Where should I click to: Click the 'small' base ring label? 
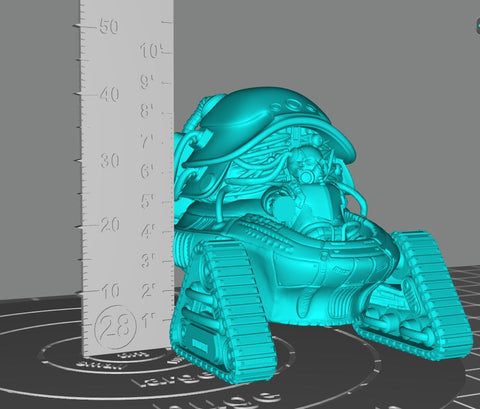(101, 364)
